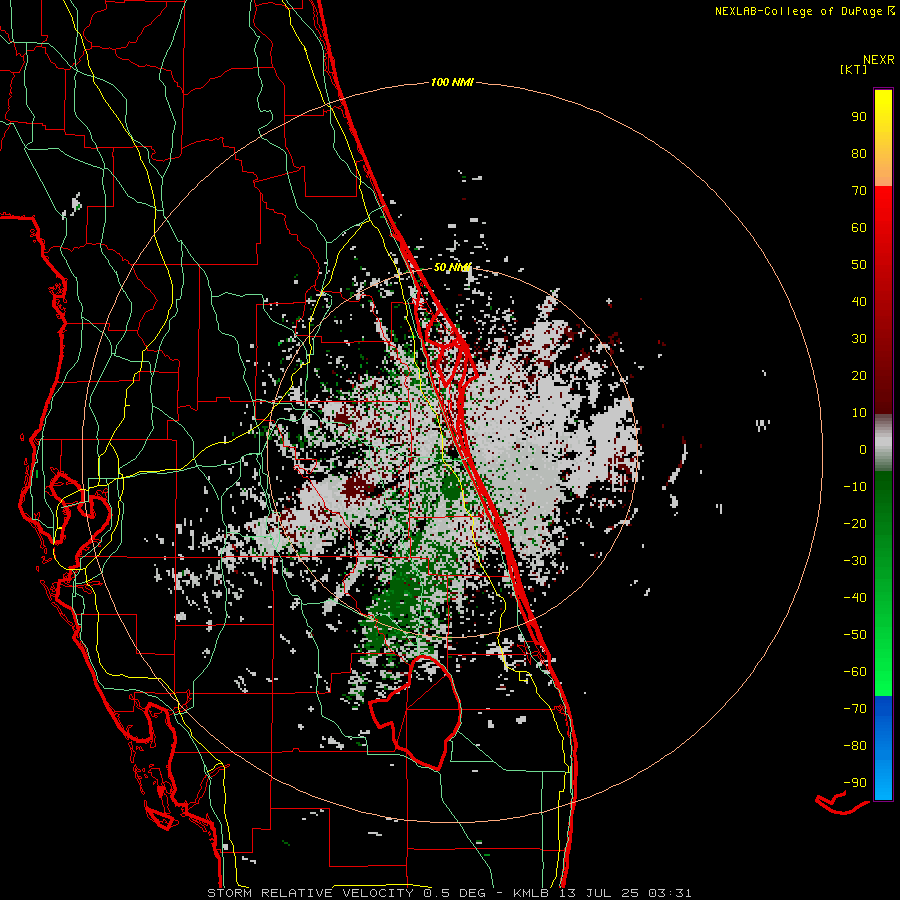Click the 90 value on velocity scale
900x900 pixels.
click(859, 117)
